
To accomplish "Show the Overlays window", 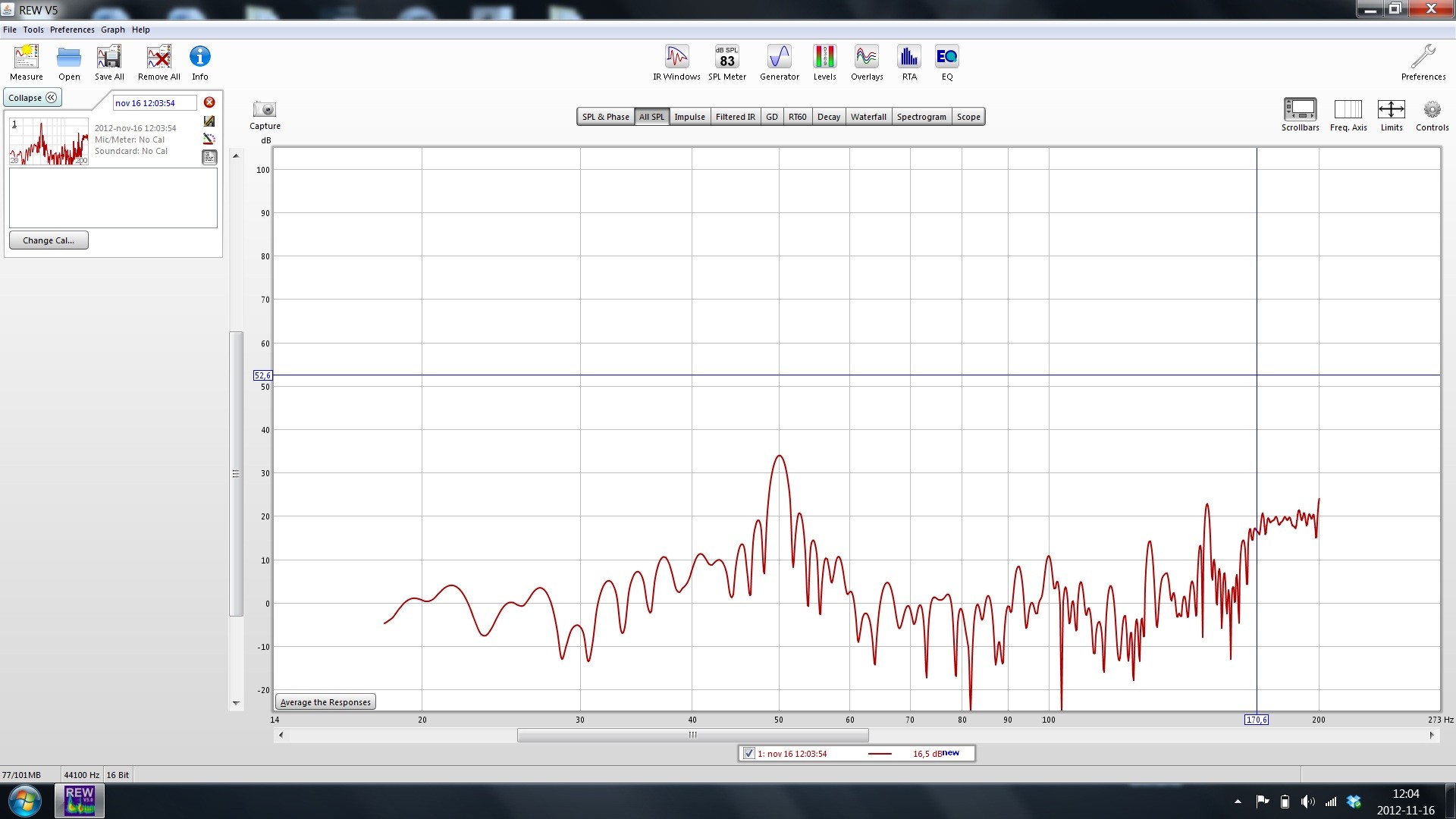I will point(867,62).
